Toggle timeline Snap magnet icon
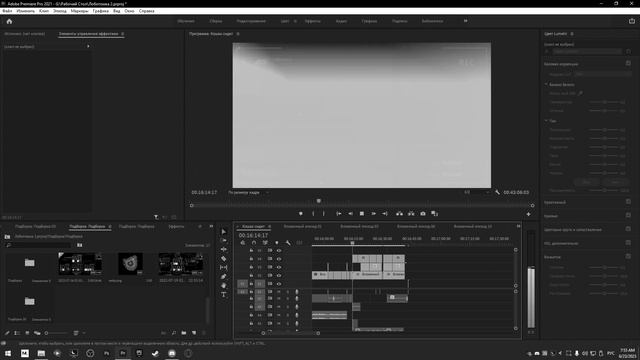 tap(254, 243)
